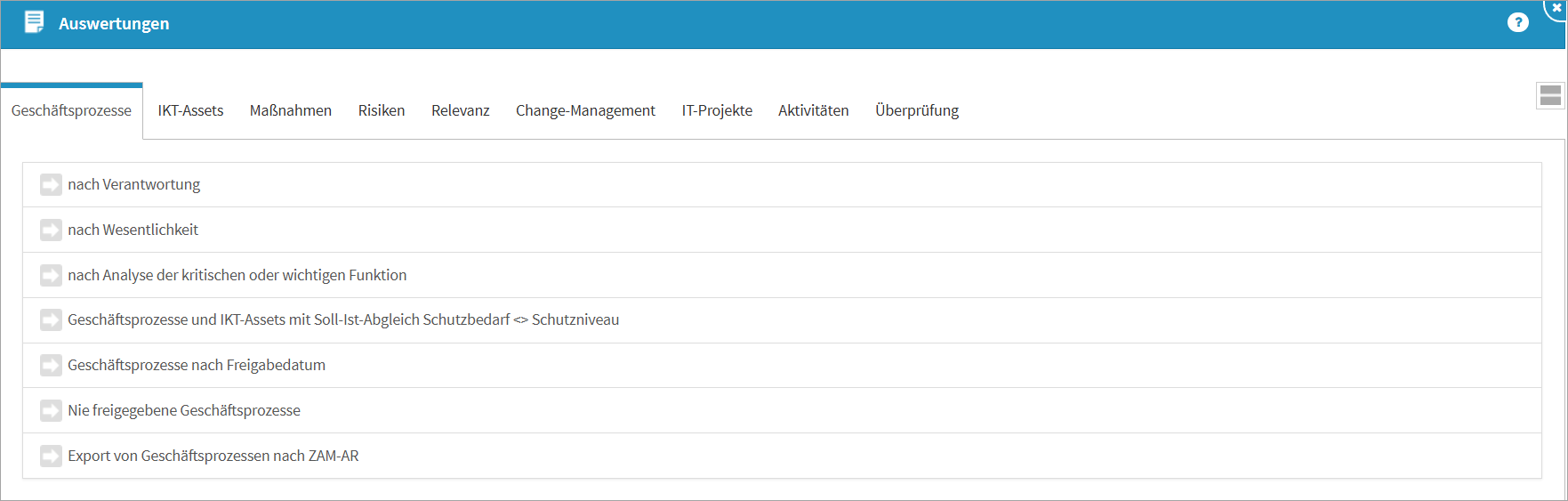Open the Maßnahmen tab
Viewport: 1568px width, 501px height.
291,111
